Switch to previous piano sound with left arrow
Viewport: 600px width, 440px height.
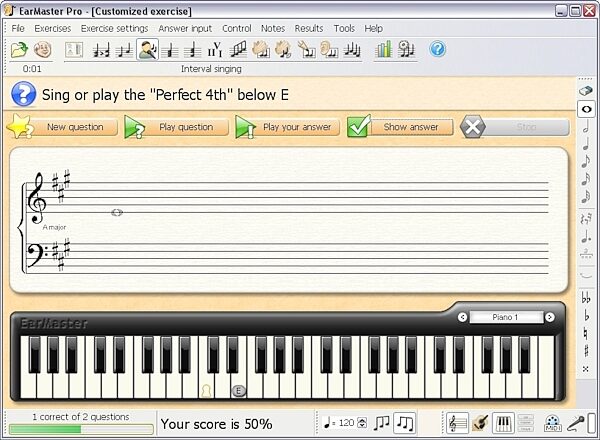click(x=462, y=317)
